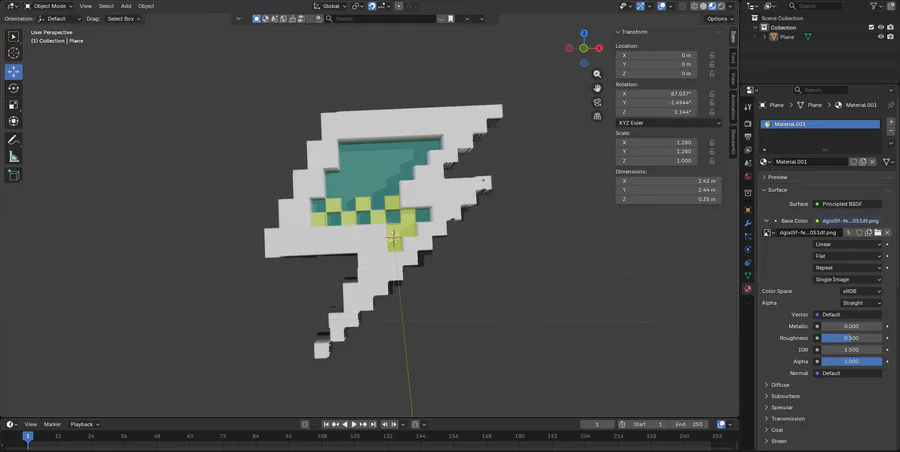Click the outliner search field
The image size is (900, 452).
[814, 6]
